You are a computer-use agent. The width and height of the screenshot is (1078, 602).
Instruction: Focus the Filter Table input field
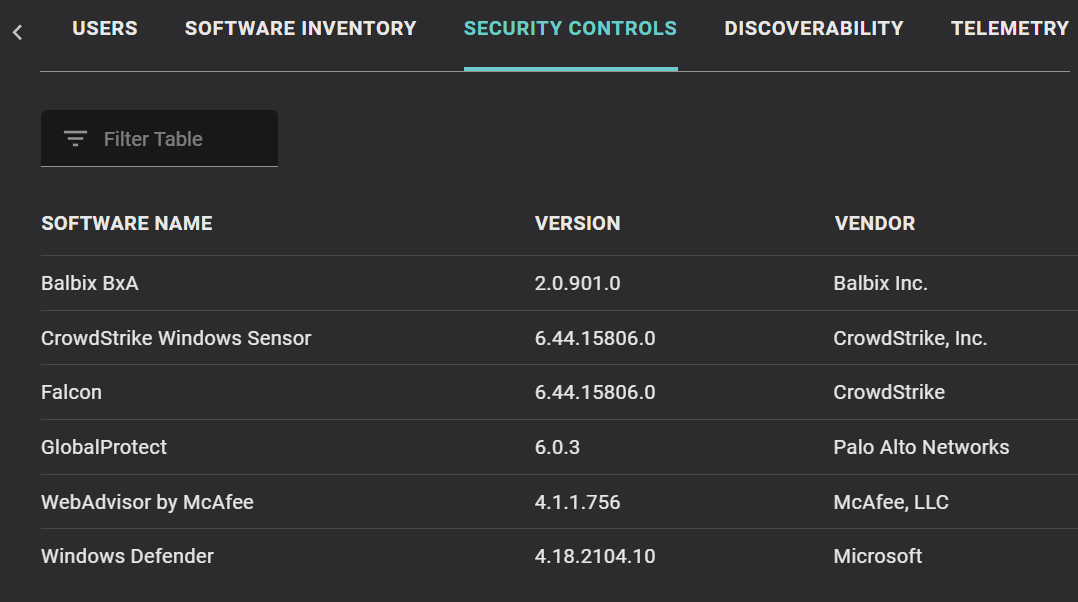[x=160, y=138]
